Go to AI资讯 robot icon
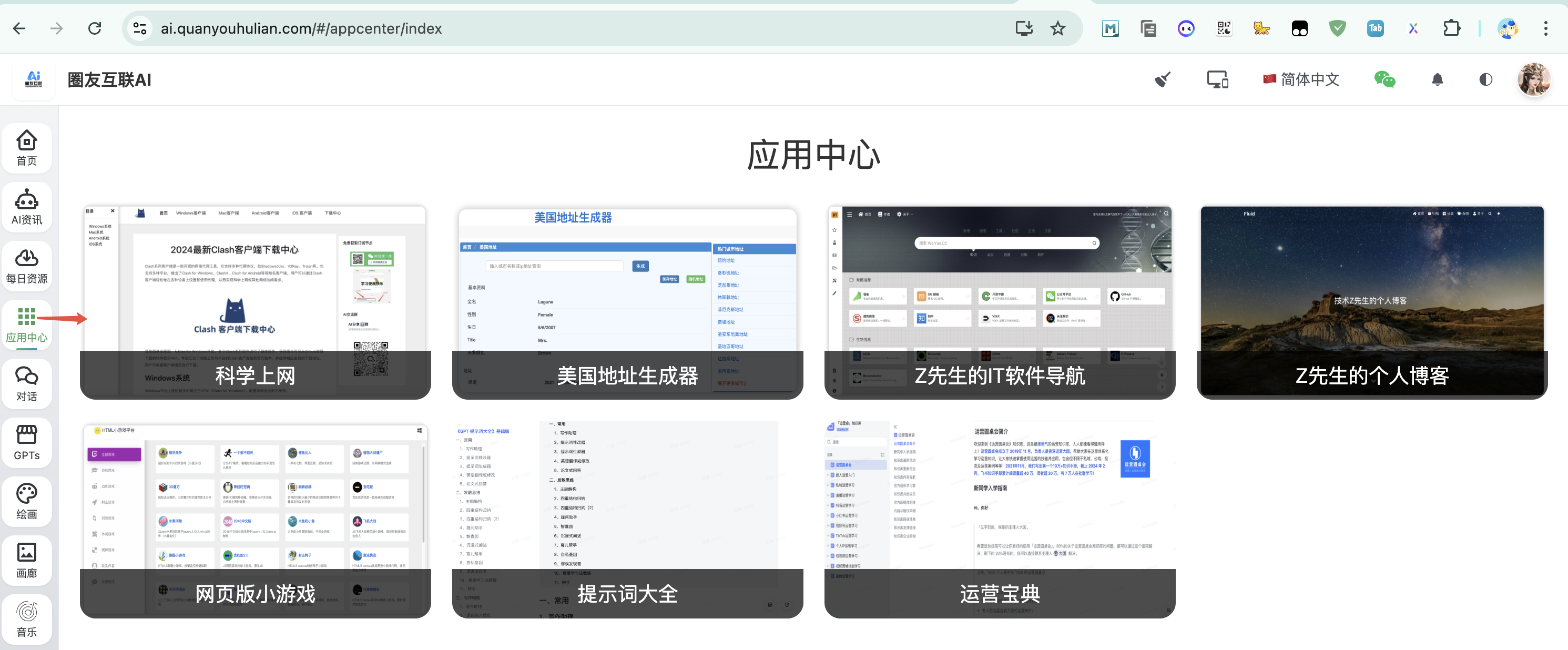 [x=26, y=206]
